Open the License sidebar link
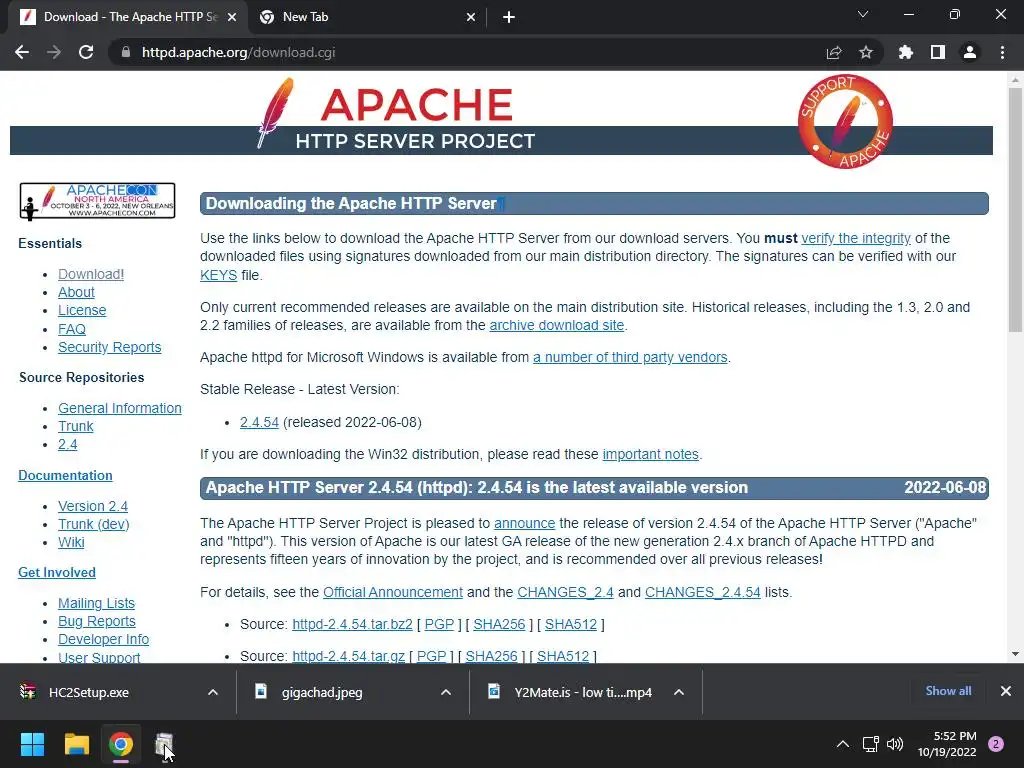Screen dimensions: 1024x768 coord(82,310)
